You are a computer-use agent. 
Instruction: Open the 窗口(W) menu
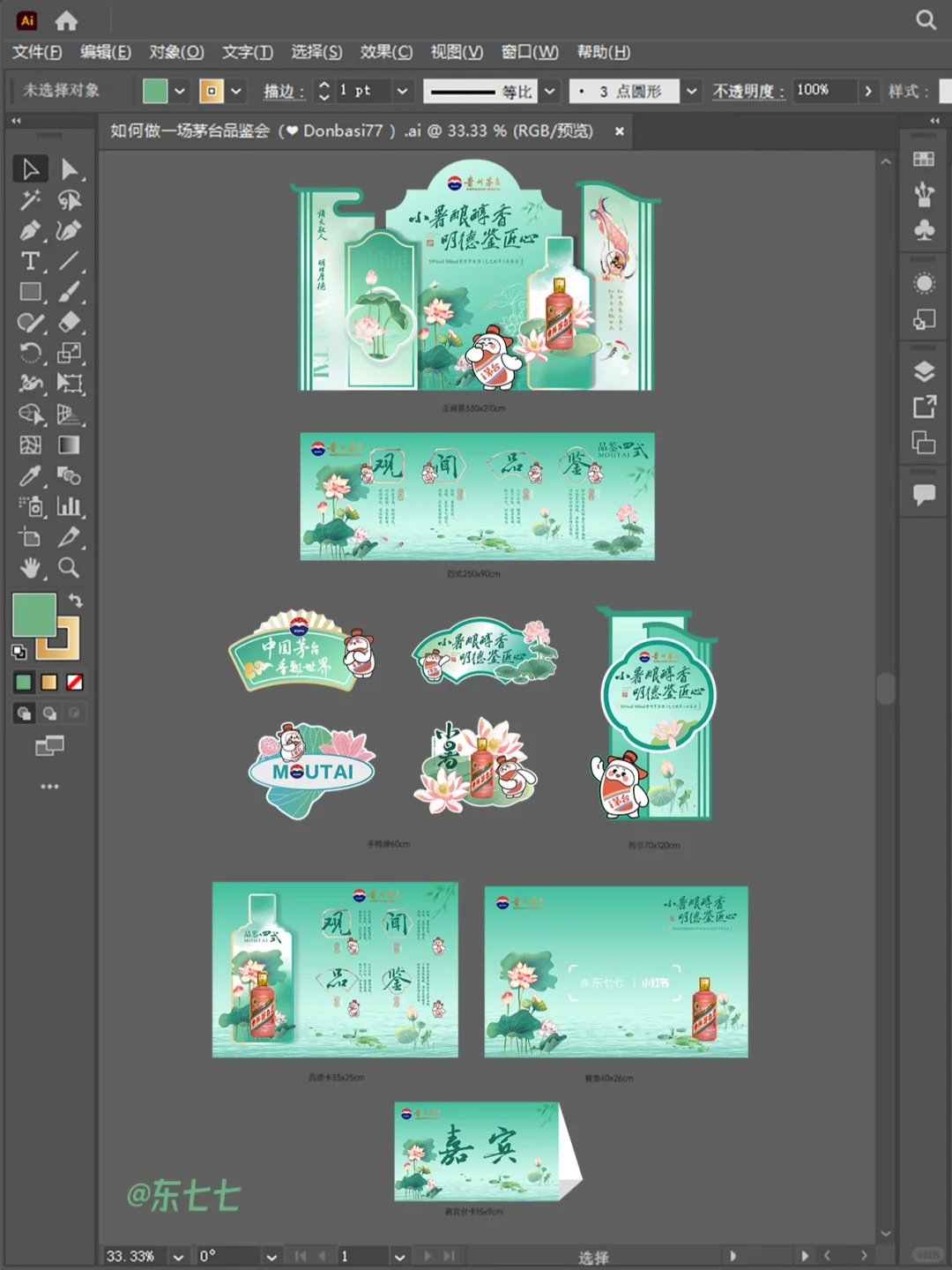tap(530, 52)
